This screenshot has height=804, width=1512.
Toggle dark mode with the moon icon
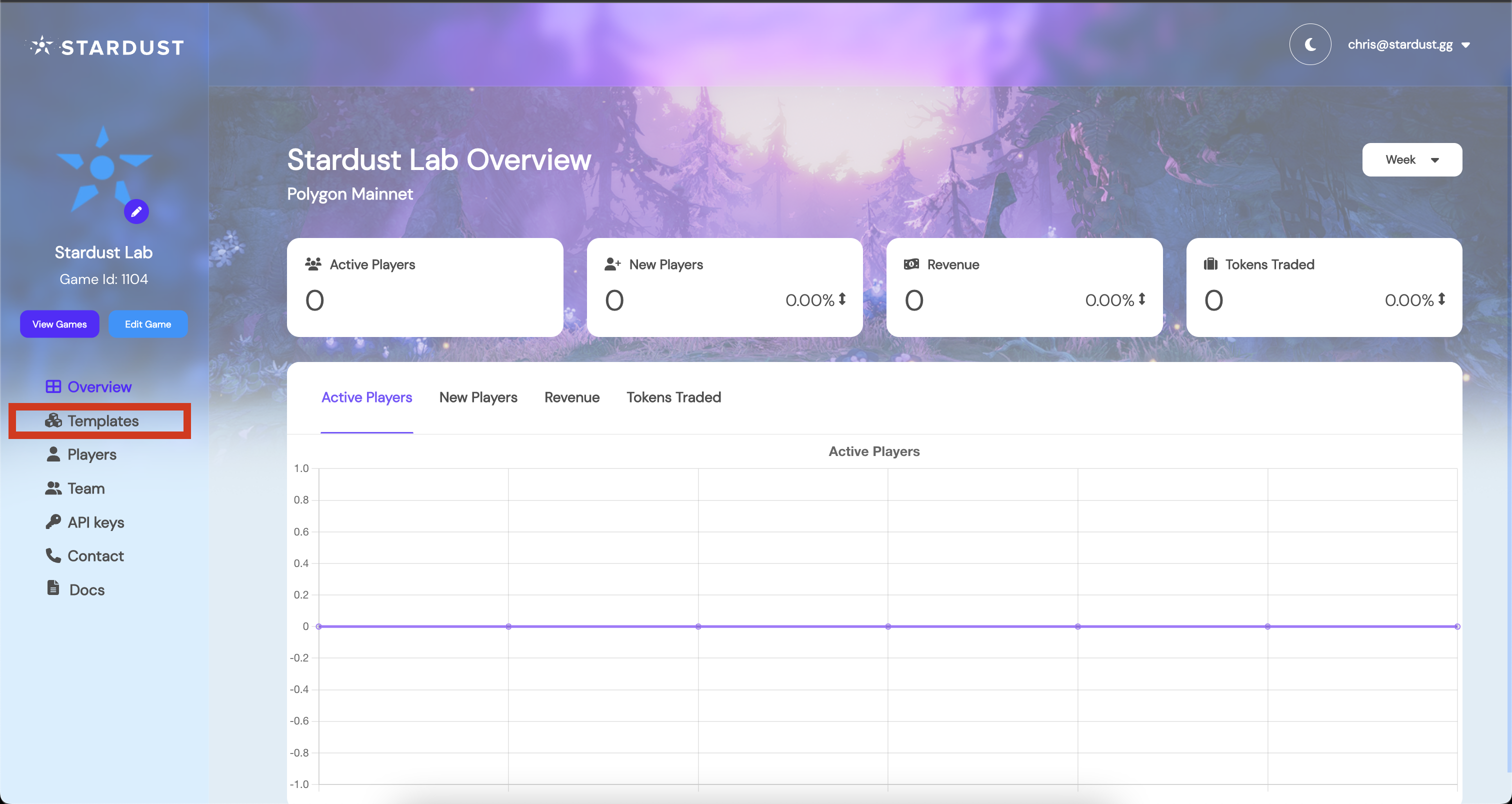1310,44
